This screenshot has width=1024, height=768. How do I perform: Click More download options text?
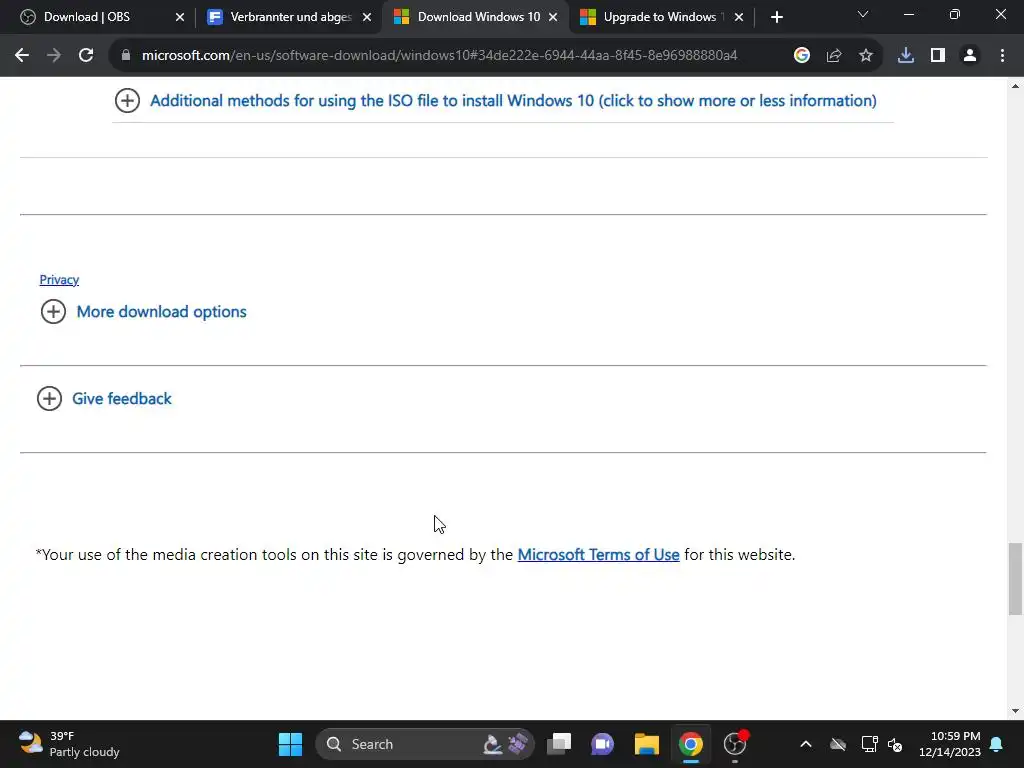161,312
